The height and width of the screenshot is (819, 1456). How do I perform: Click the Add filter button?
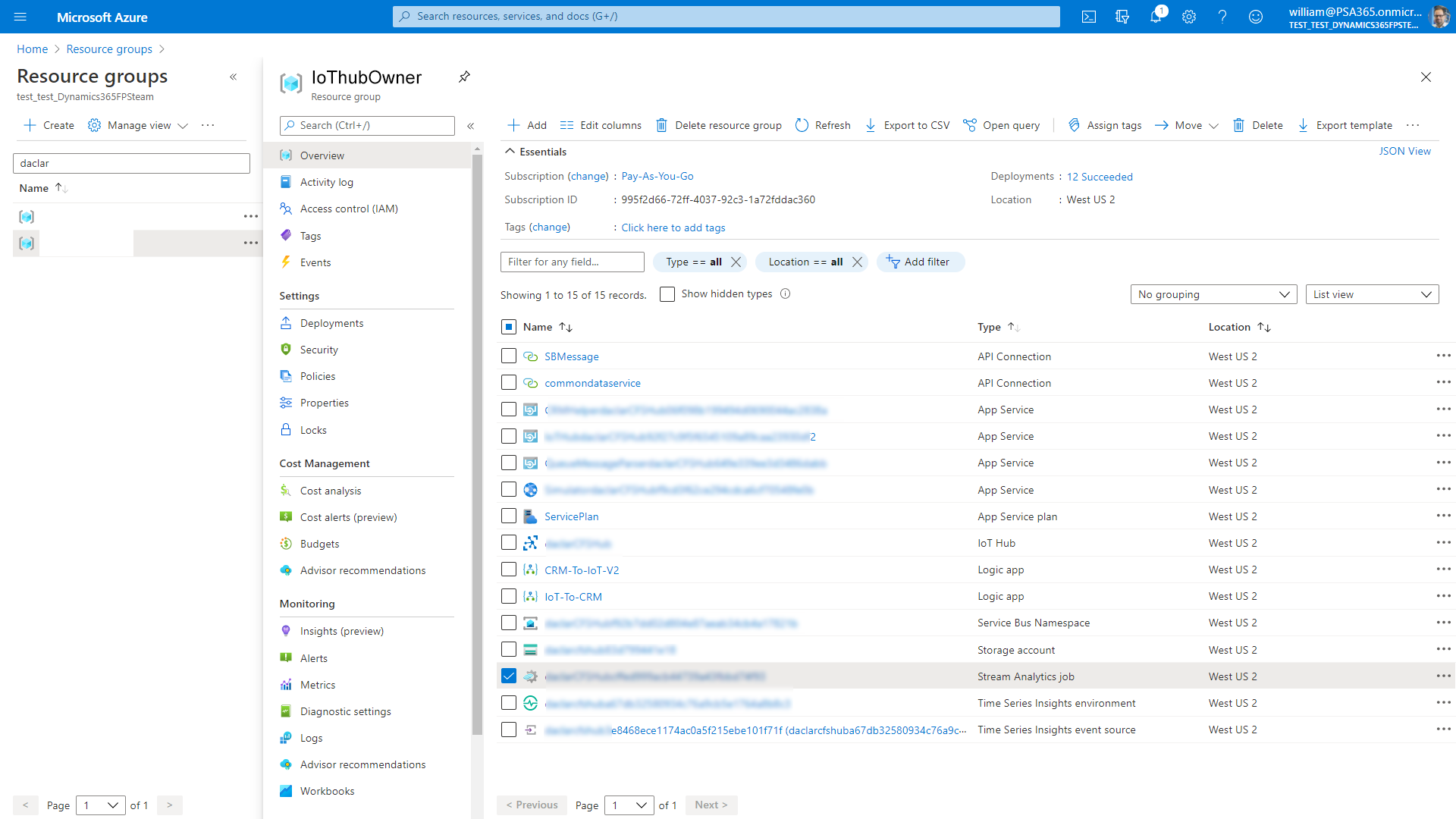pos(918,261)
